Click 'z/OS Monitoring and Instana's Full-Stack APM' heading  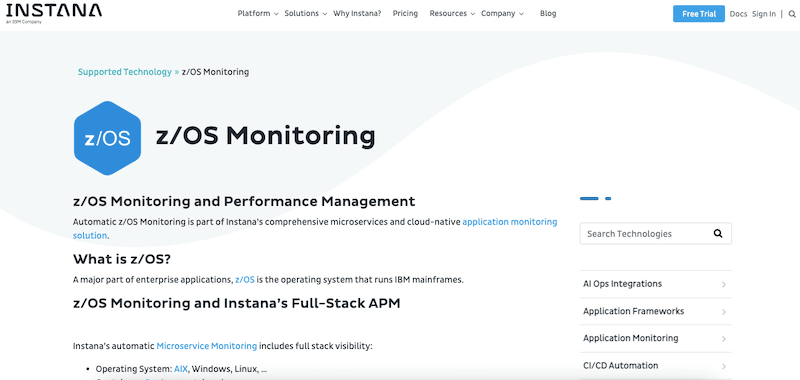tap(237, 303)
